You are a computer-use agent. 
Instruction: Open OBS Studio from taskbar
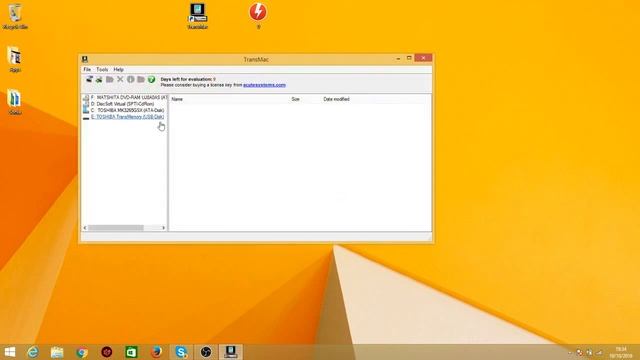[206, 352]
